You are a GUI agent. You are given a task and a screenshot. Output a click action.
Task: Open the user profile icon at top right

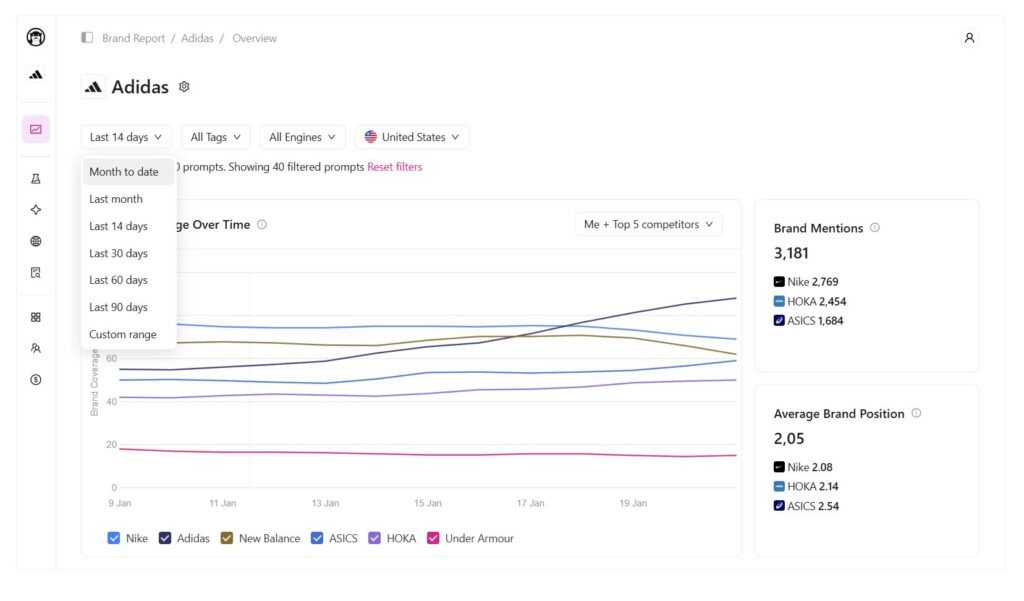coord(968,38)
